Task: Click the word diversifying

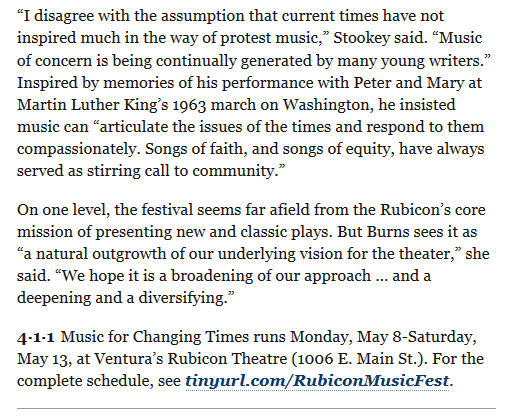Action: (183, 298)
